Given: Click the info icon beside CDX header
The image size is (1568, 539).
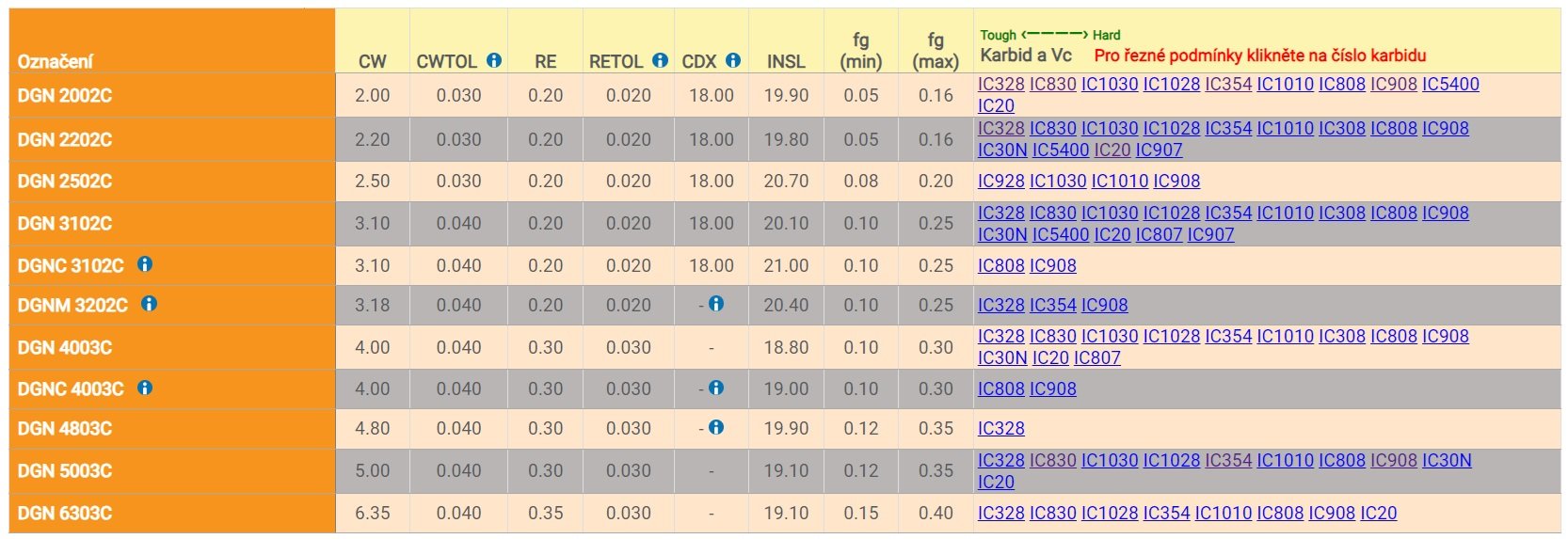Looking at the screenshot, I should [733, 60].
